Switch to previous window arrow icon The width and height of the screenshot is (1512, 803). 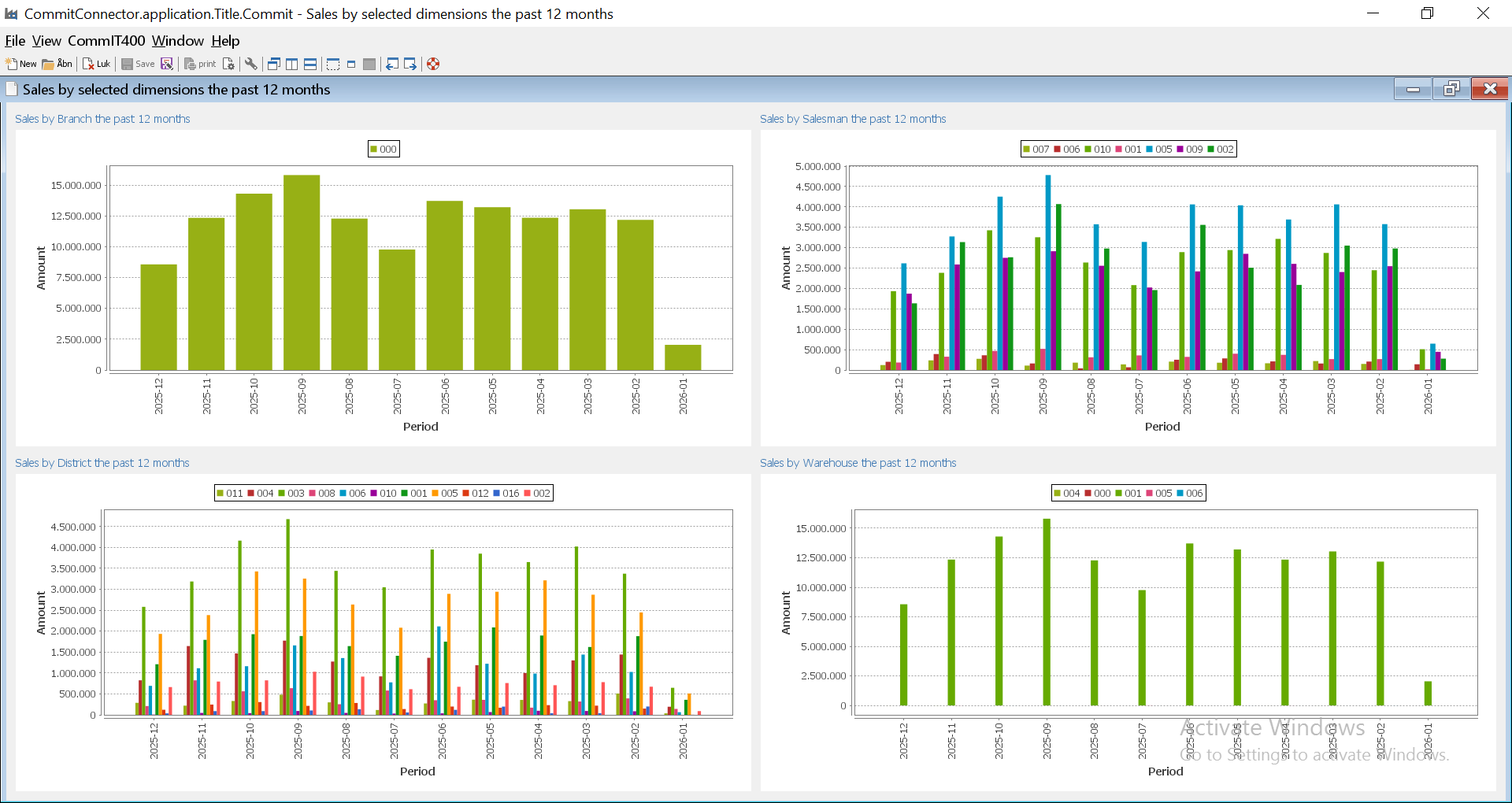tap(391, 64)
